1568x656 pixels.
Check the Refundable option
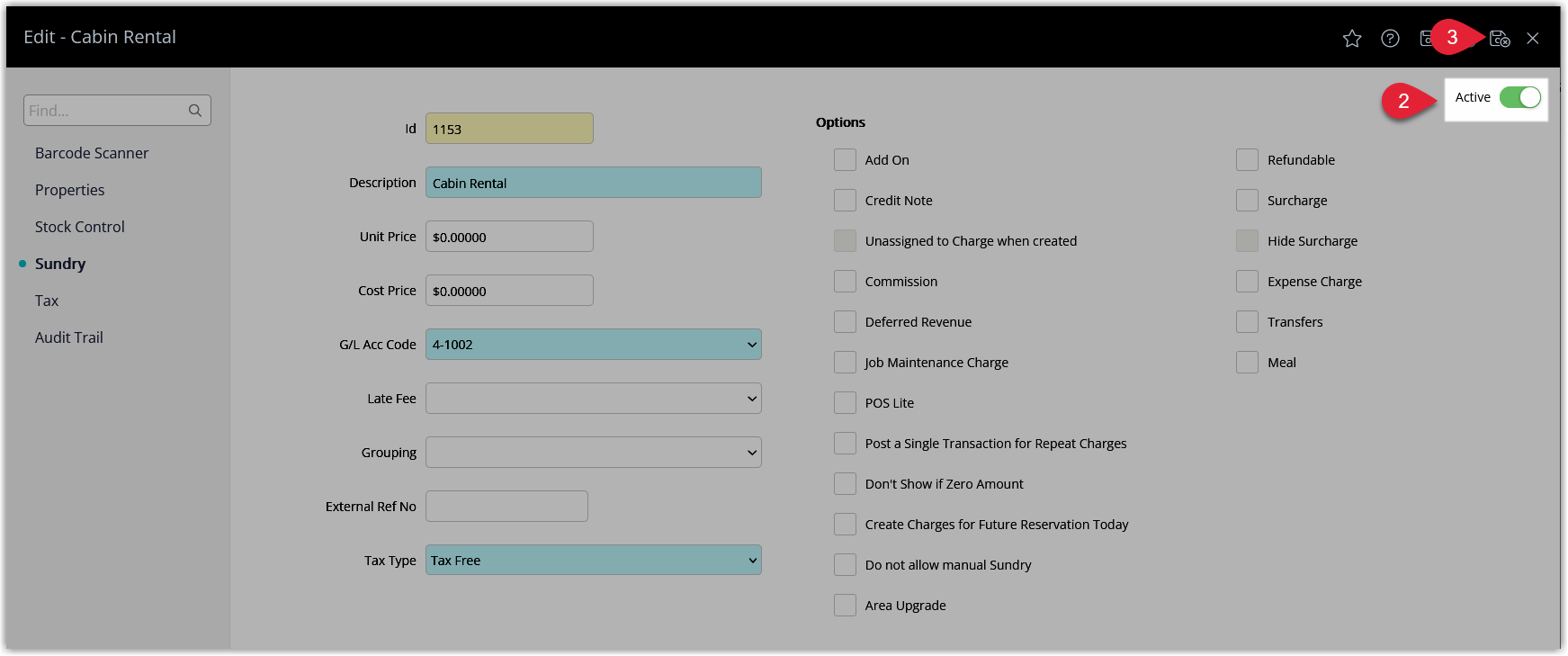click(1247, 160)
